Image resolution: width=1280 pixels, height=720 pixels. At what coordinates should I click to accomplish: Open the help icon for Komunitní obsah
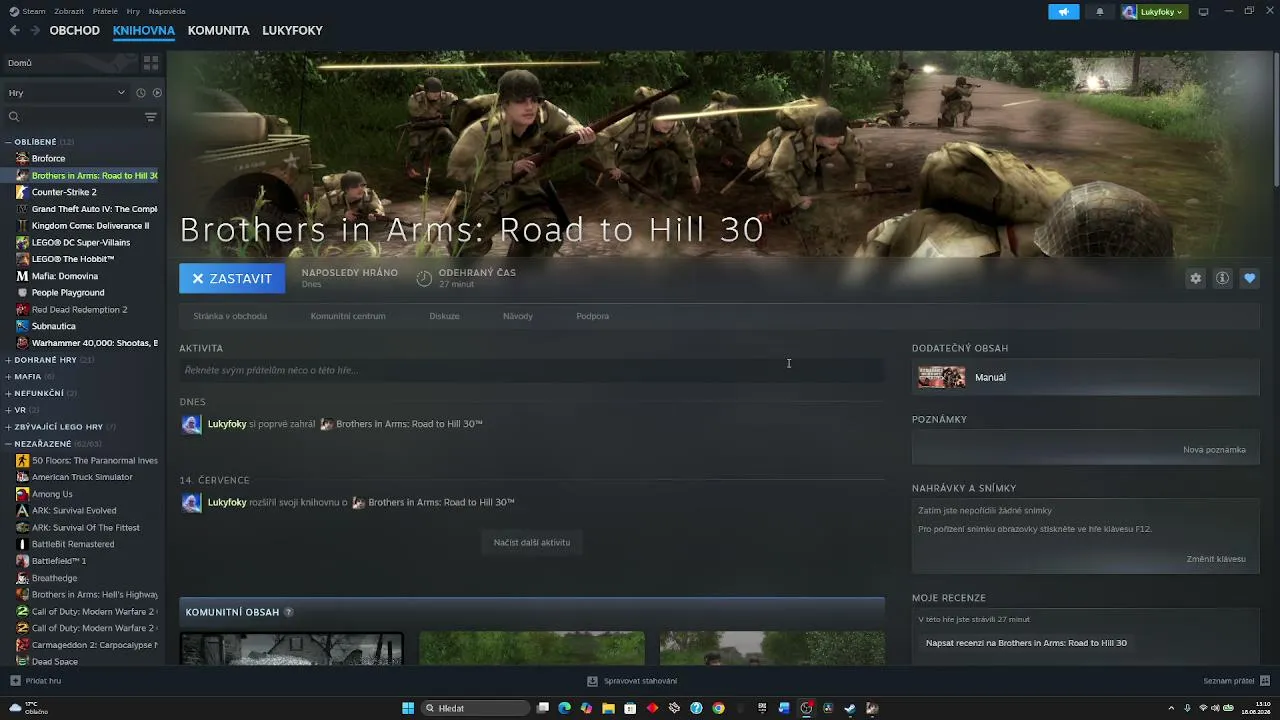click(289, 612)
